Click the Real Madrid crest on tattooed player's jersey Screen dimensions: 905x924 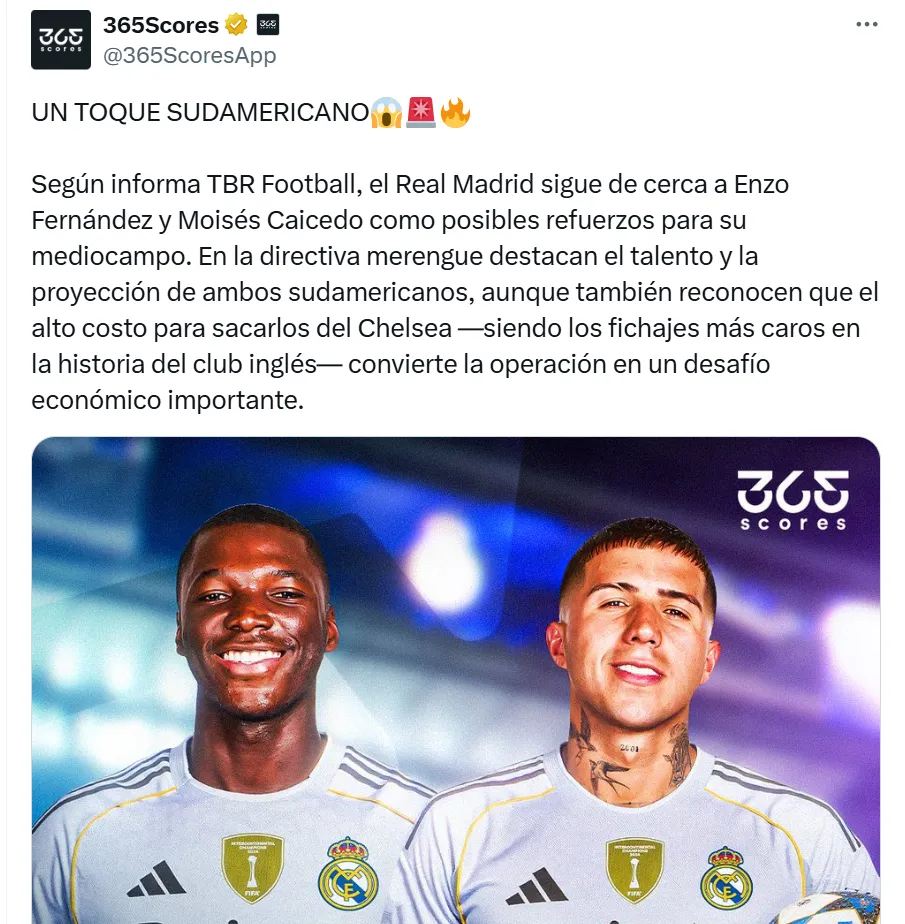coord(726,877)
